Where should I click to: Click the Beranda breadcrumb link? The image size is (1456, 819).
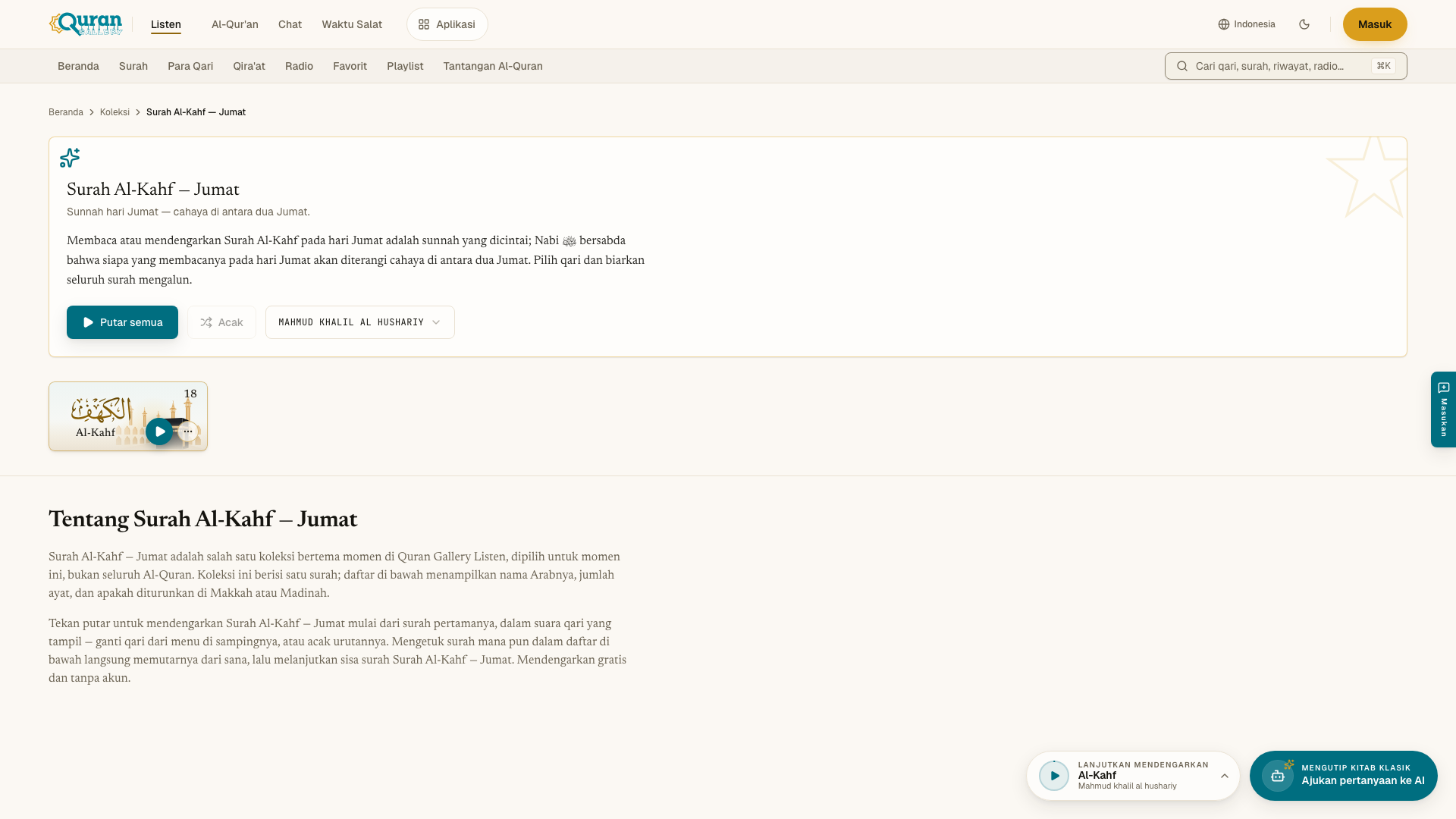66,112
